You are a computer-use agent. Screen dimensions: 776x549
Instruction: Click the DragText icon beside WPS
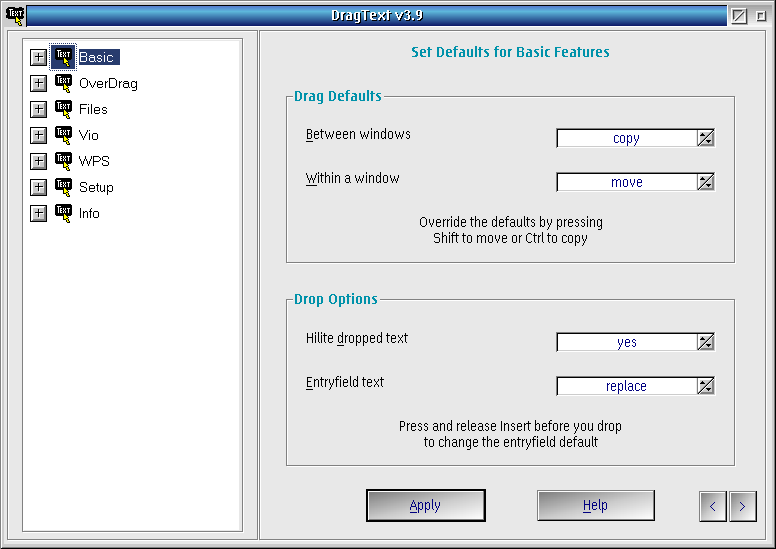(x=63, y=161)
